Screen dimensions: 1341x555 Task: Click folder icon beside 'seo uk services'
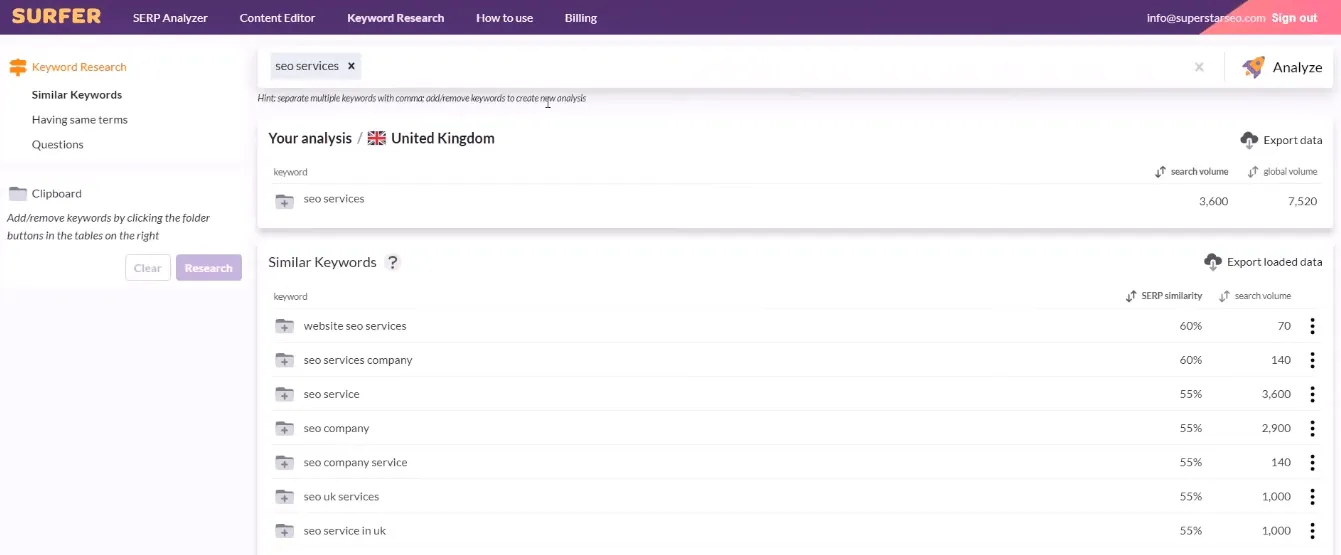(285, 497)
